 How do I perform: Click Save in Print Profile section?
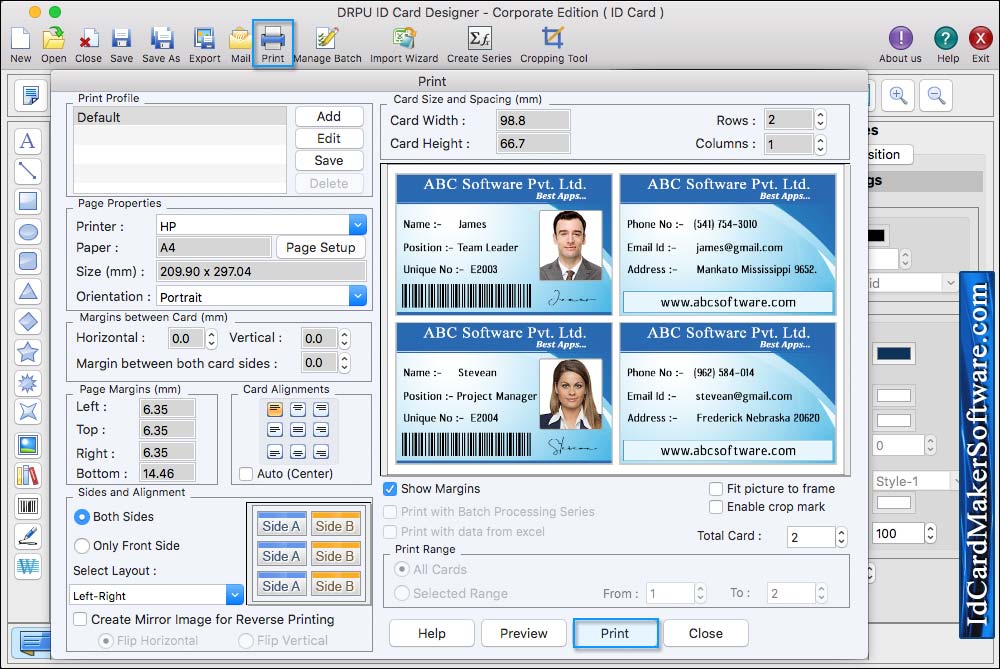329,161
